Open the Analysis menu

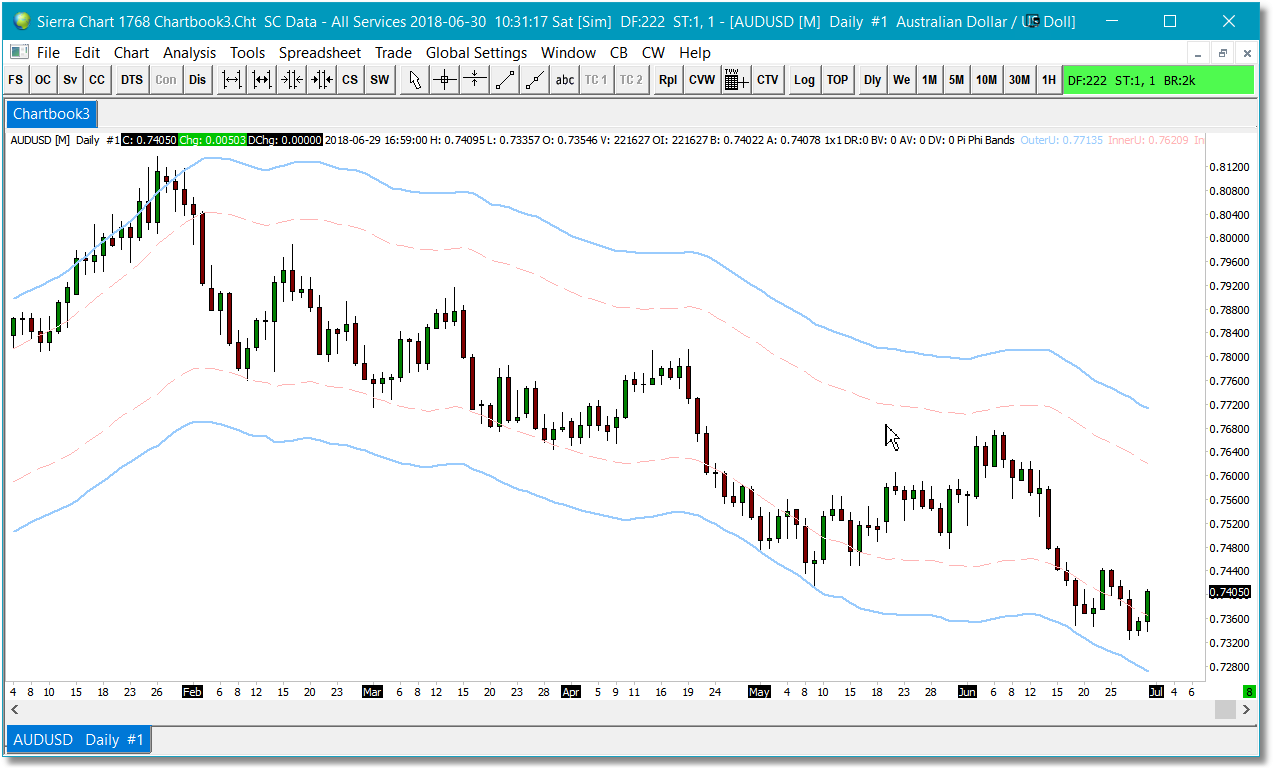[189, 53]
